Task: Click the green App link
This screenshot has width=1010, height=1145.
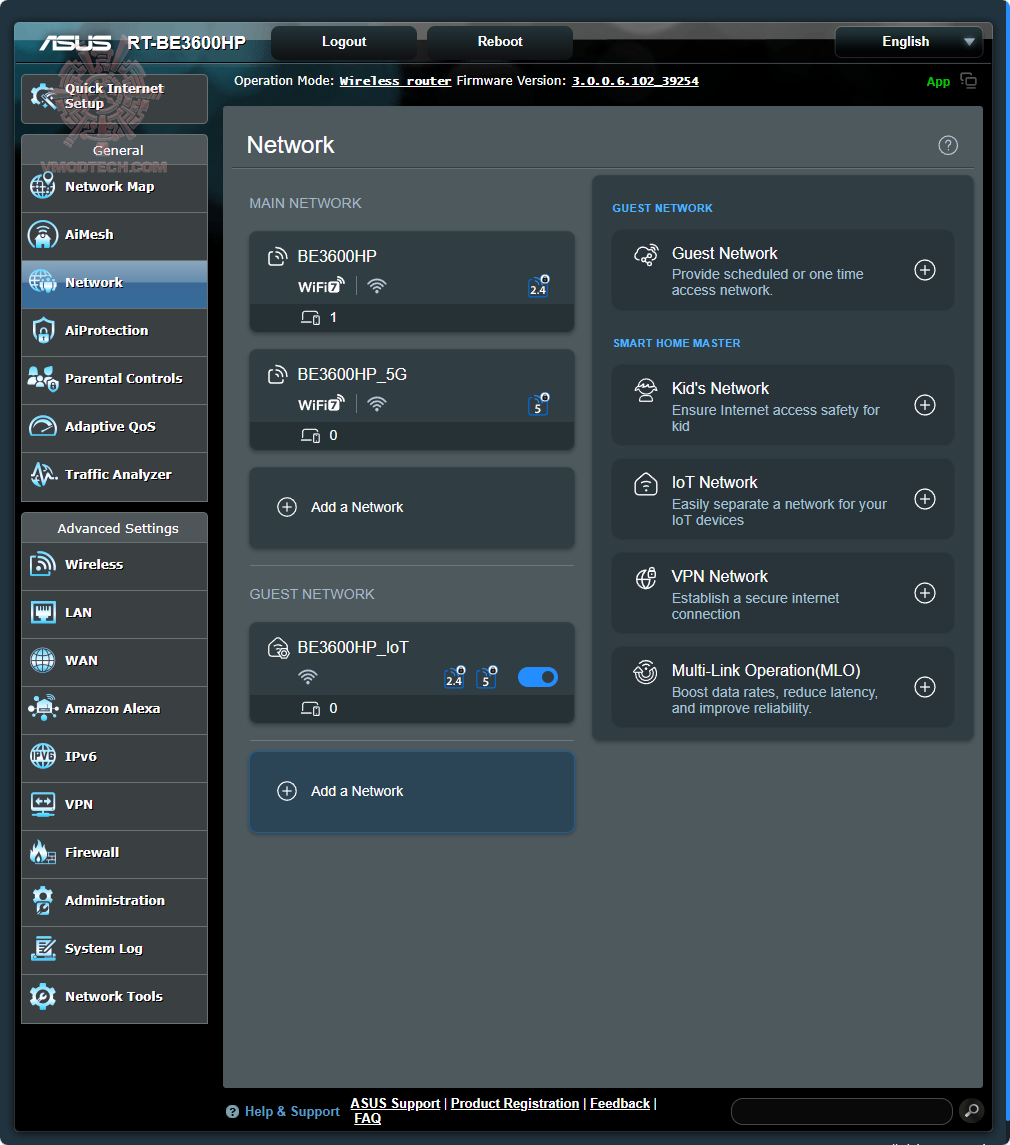Action: 938,82
